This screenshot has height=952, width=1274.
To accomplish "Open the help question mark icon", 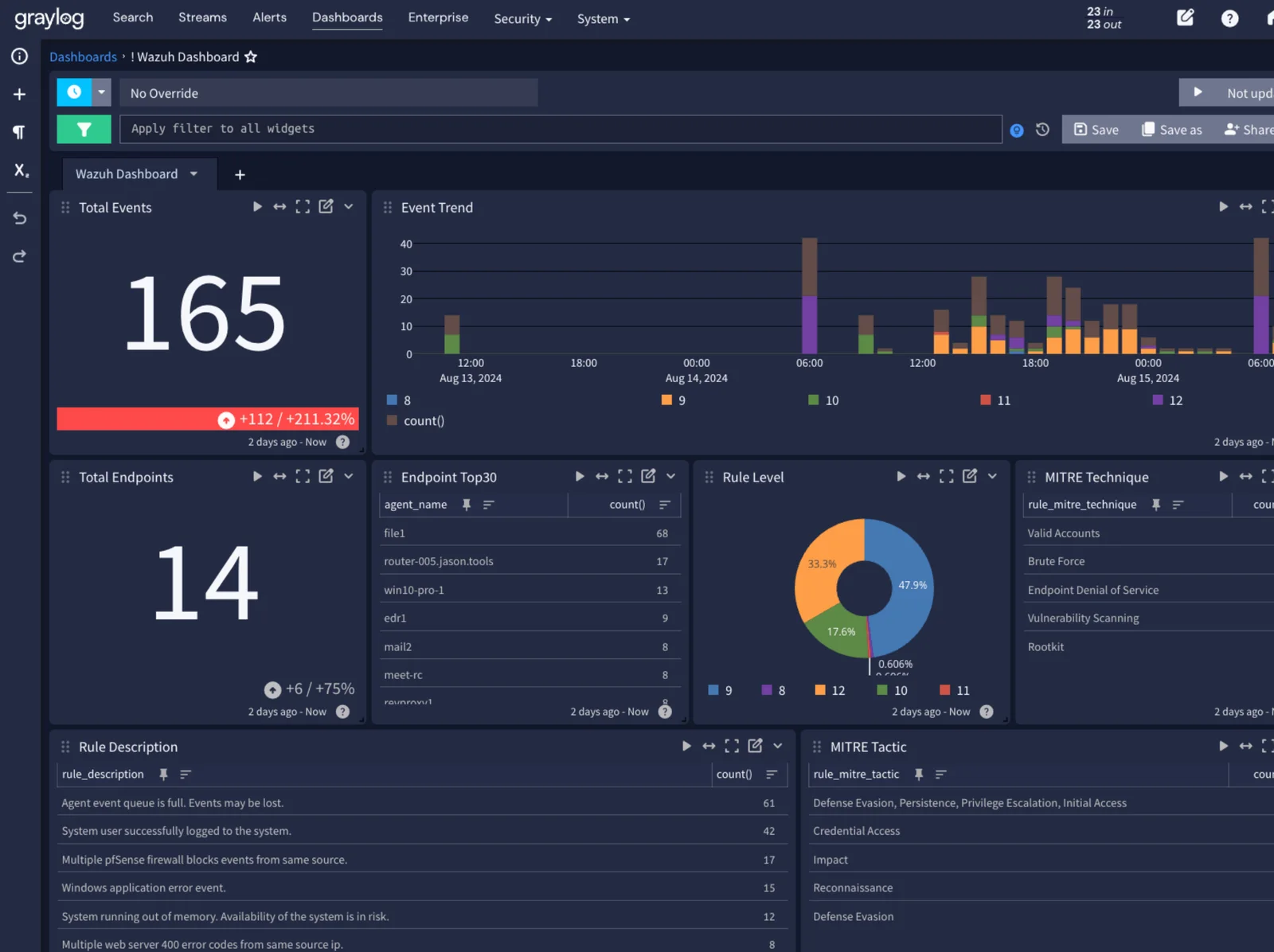I will click(x=1229, y=18).
